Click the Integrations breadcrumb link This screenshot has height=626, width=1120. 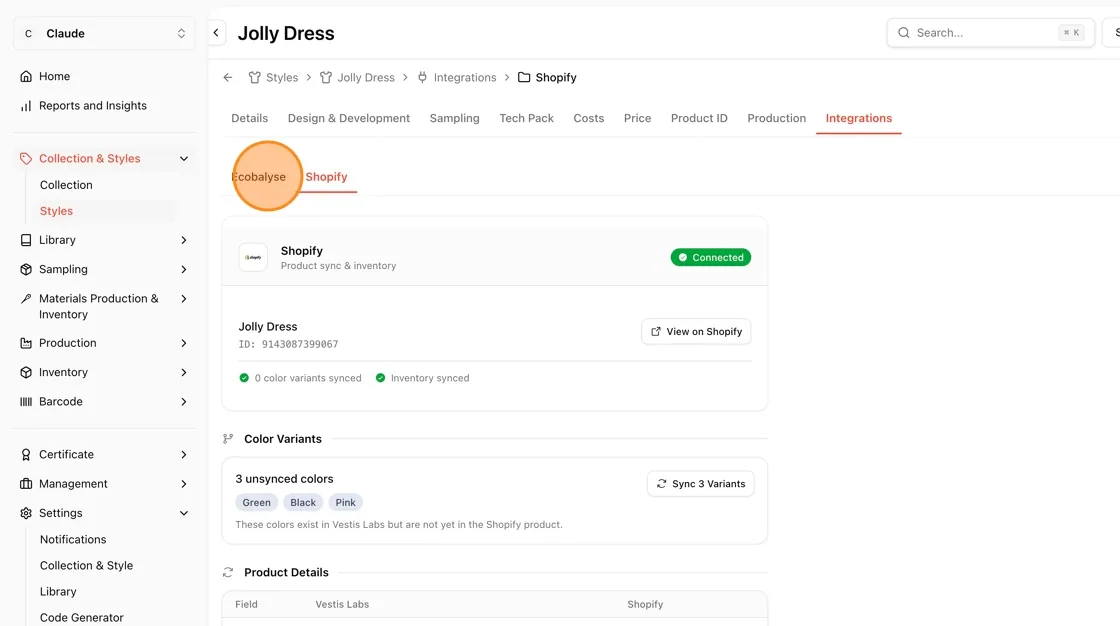pos(465,77)
